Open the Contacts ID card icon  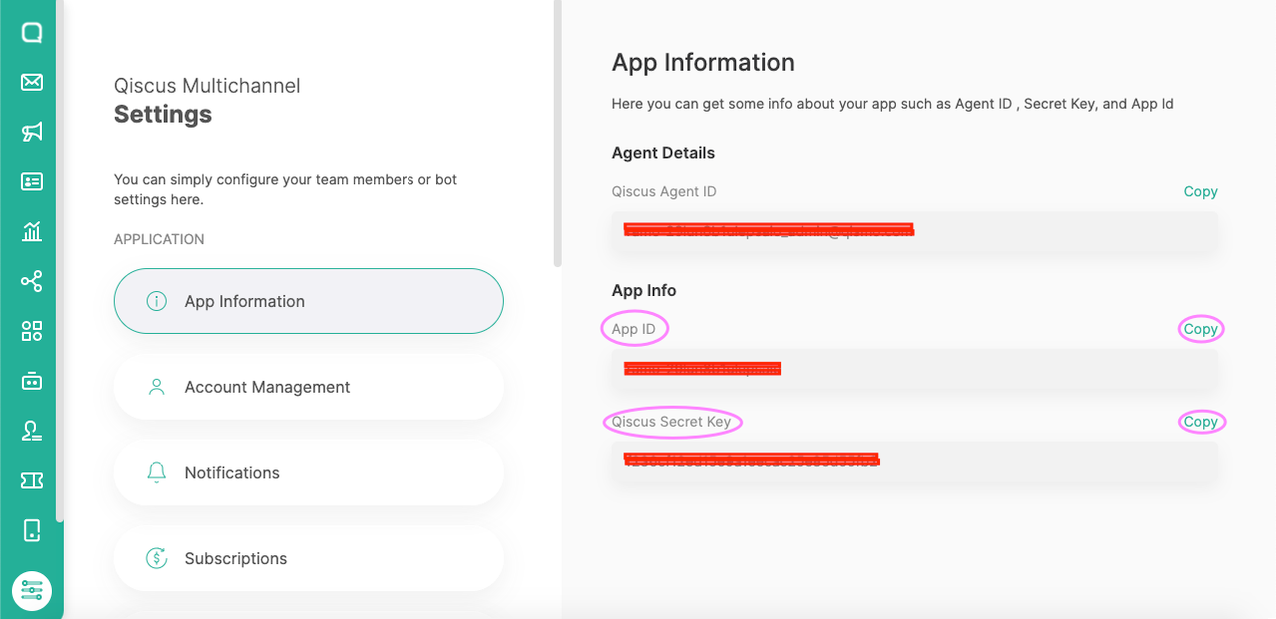coord(30,181)
